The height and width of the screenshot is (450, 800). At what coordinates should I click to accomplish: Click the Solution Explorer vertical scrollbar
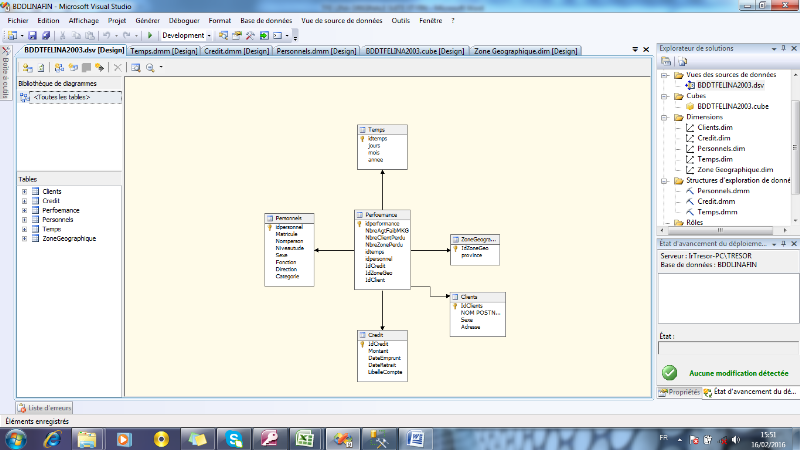click(x=795, y=147)
